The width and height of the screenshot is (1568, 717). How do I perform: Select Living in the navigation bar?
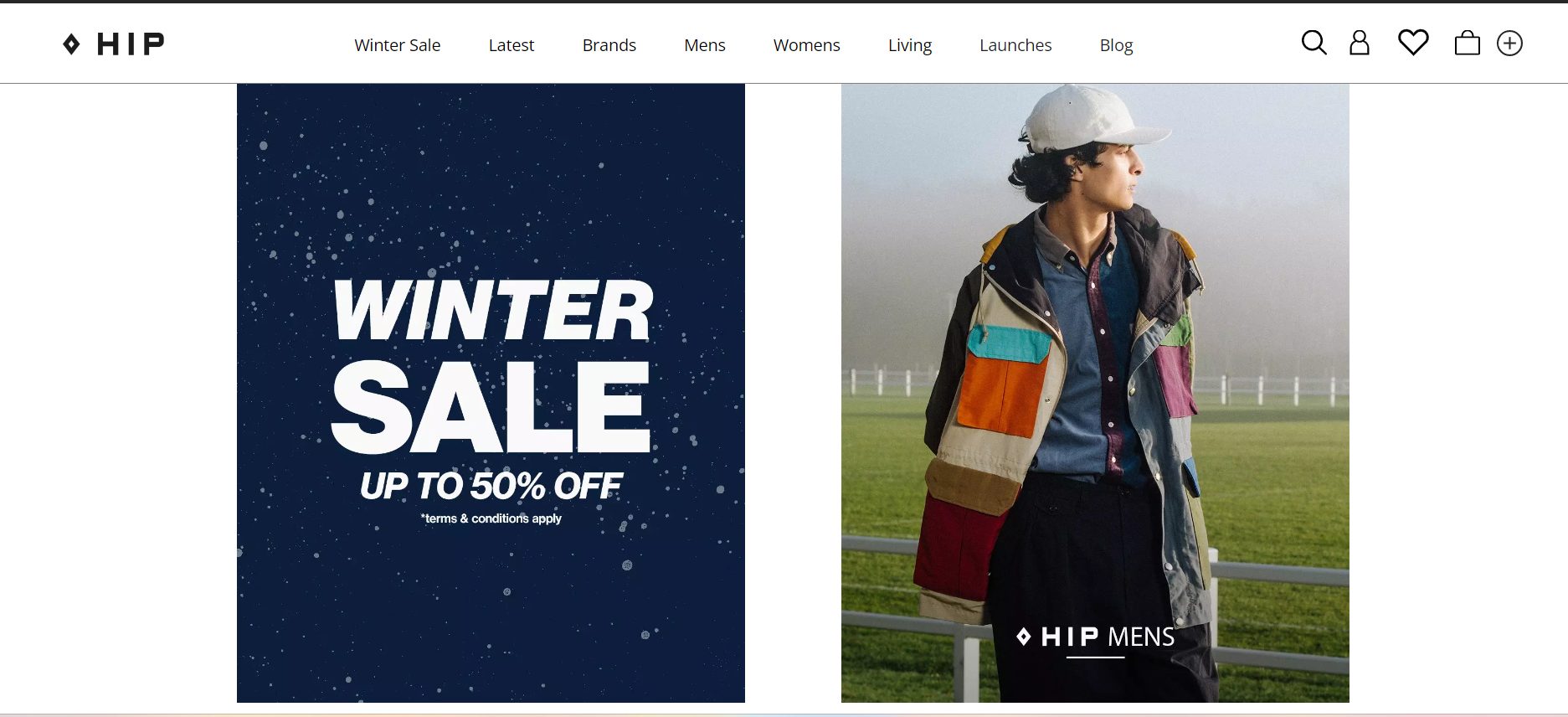coord(910,45)
